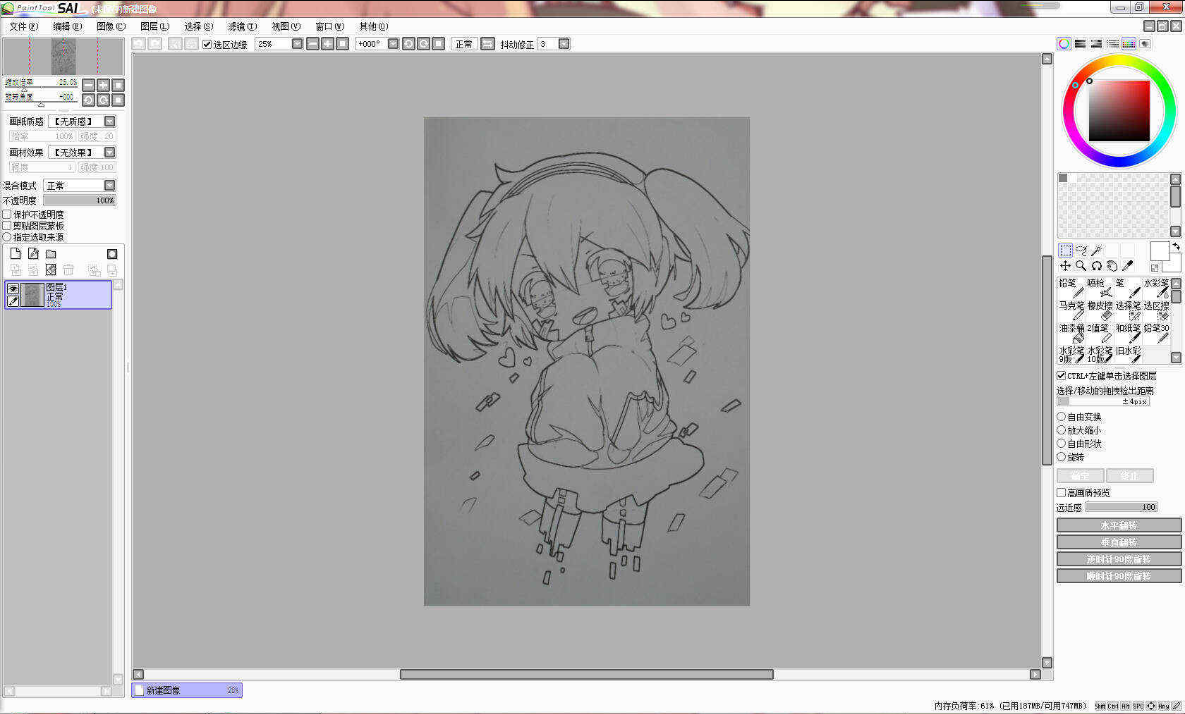
Task: Show the RGB sliders panel
Action: coord(1081,44)
